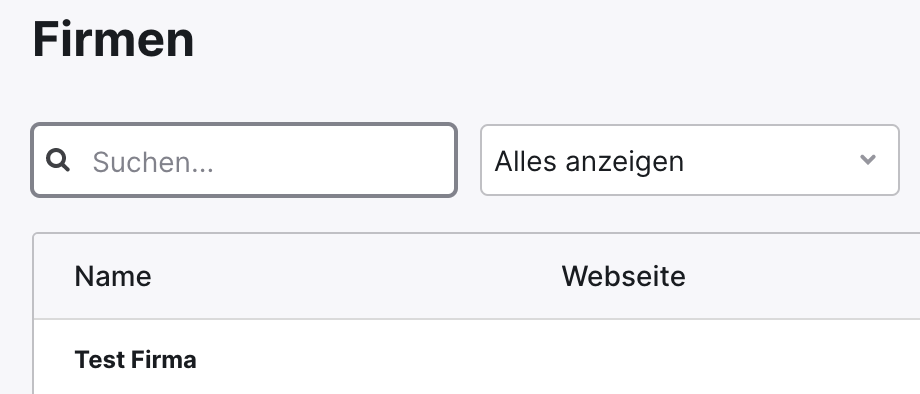The image size is (920, 394).
Task: Activate search via the lens icon
Action: click(58, 160)
